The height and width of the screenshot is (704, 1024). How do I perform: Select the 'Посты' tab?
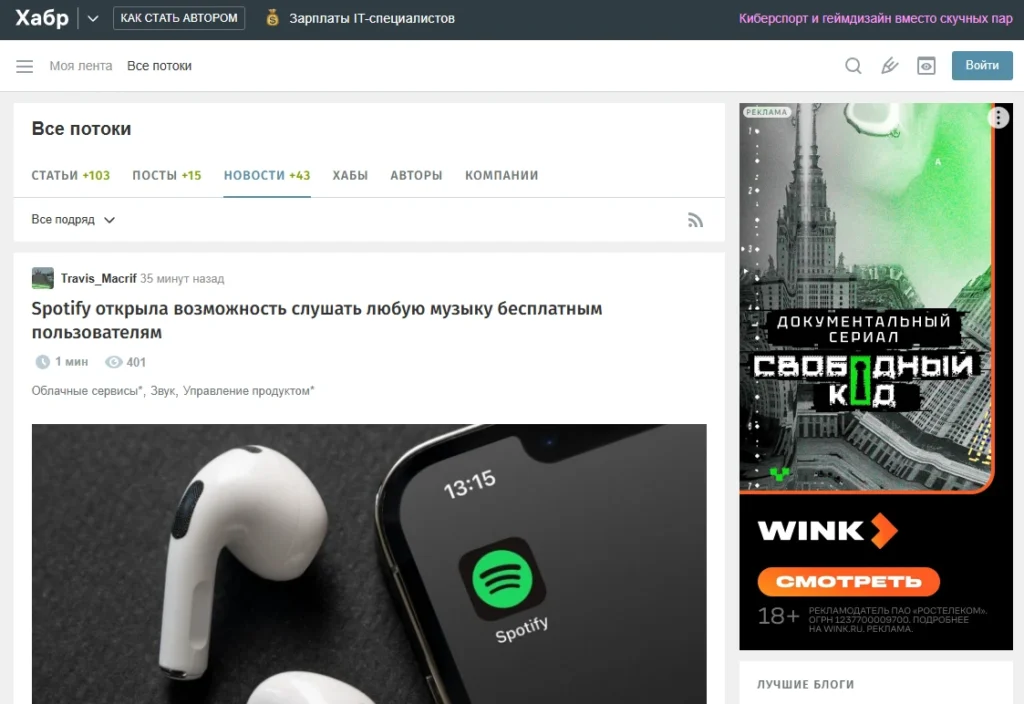coord(166,175)
